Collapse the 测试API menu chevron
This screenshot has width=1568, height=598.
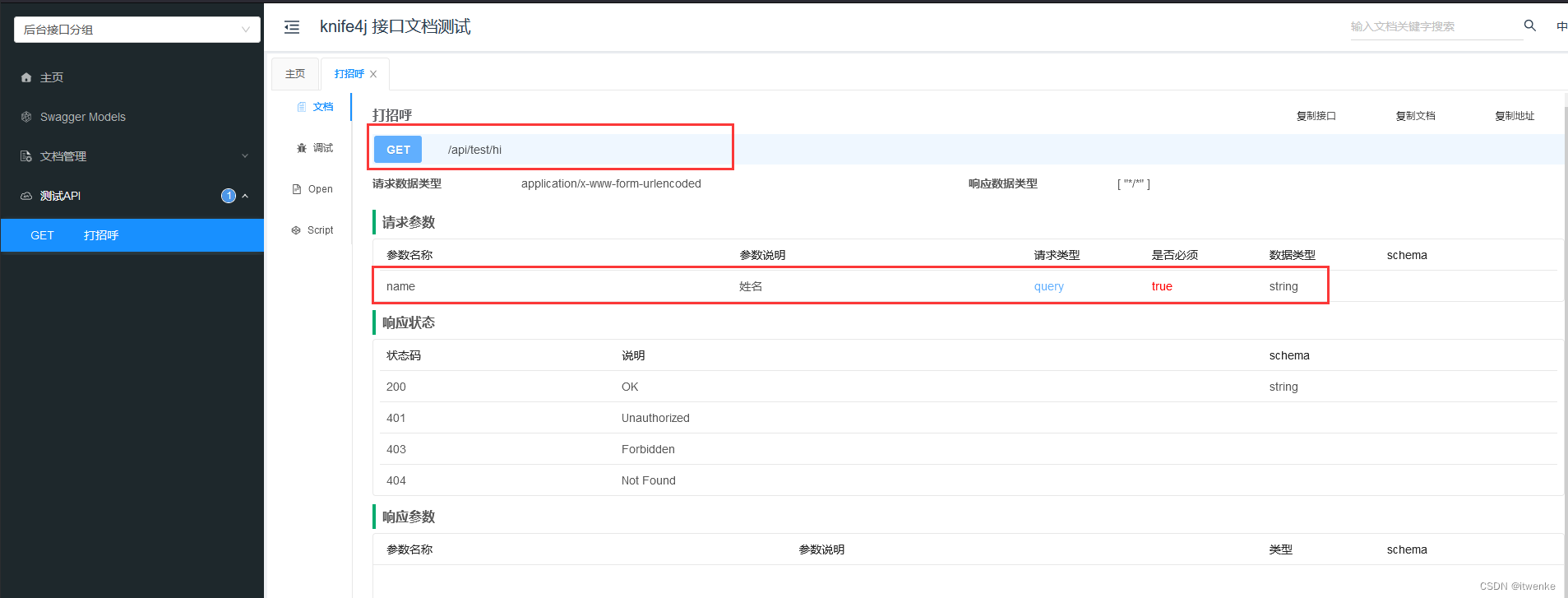(245, 196)
